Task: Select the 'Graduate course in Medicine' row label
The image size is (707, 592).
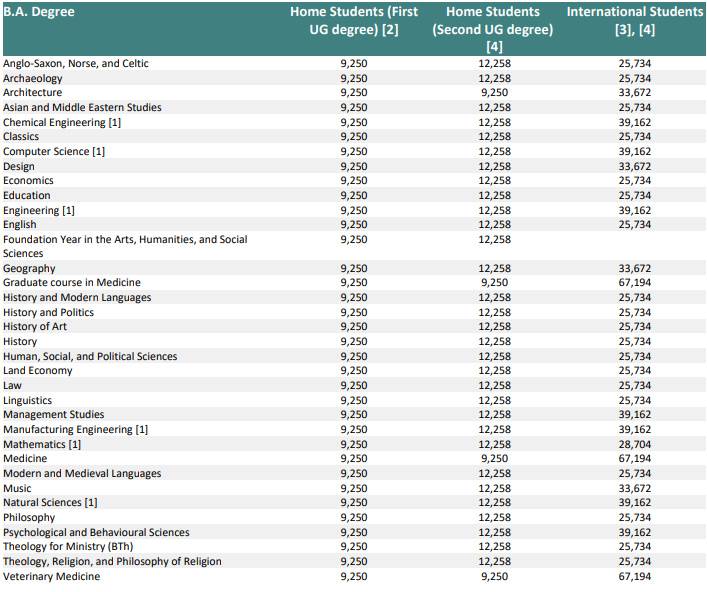Action: pos(72,283)
